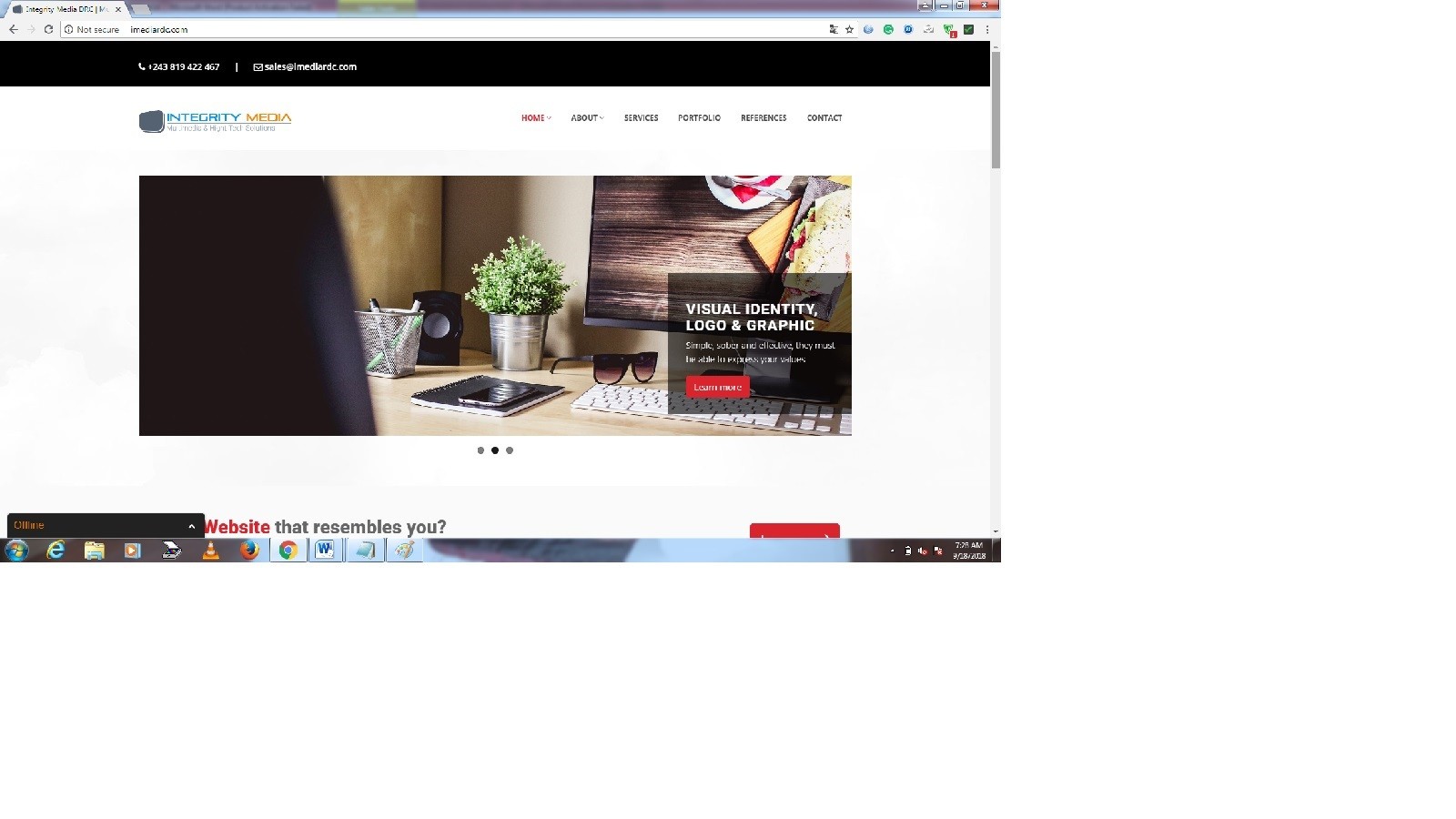This screenshot has width=1456, height=819.
Task: Open Windows Media Player from taskbar
Action: pyautogui.click(x=133, y=550)
